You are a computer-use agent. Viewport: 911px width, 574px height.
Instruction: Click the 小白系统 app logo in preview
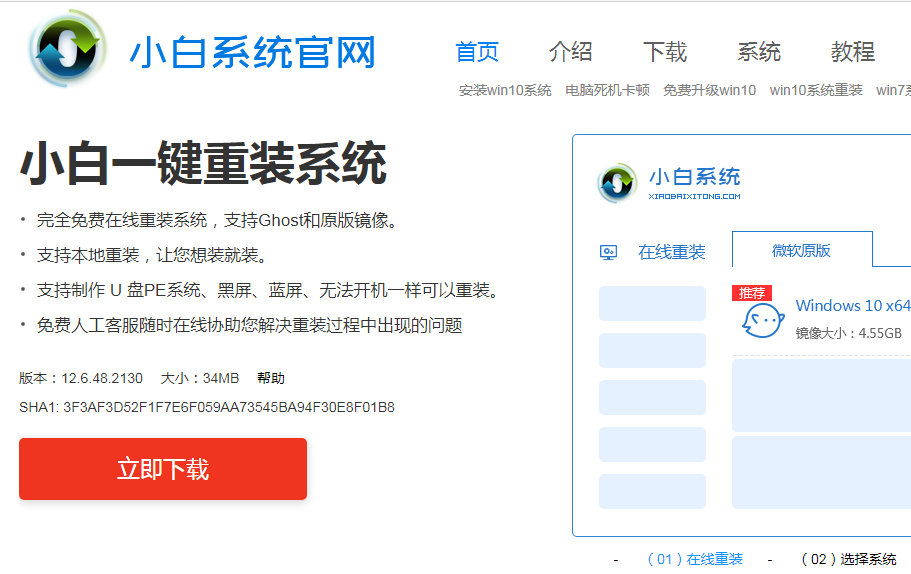617,183
